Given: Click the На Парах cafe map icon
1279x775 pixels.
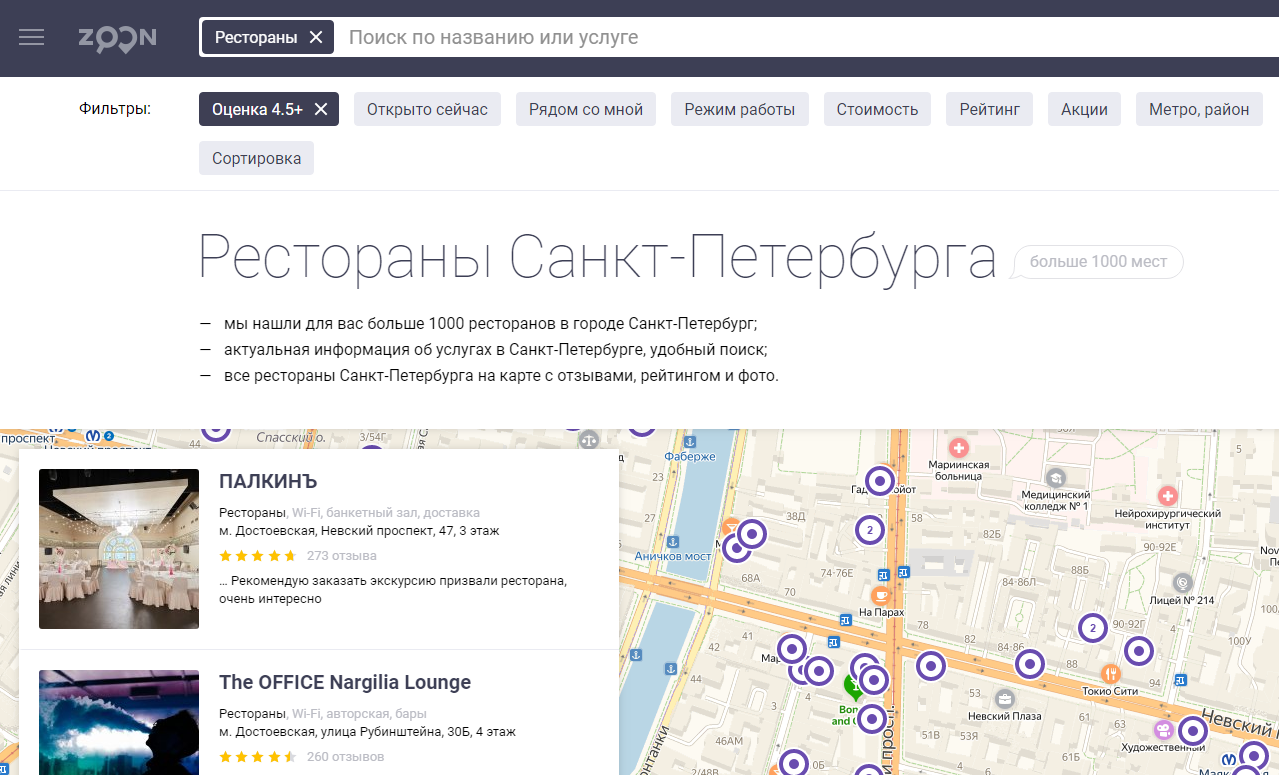Looking at the screenshot, I should point(880,594).
